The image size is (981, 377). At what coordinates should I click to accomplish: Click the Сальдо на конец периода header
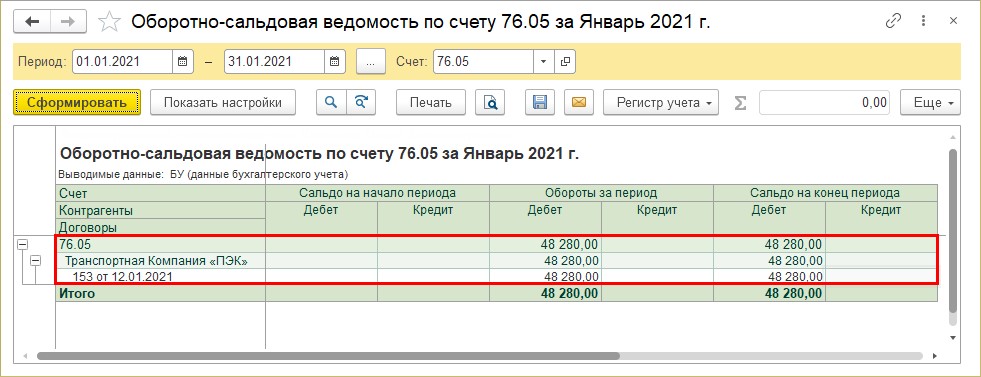pyautogui.click(x=825, y=193)
